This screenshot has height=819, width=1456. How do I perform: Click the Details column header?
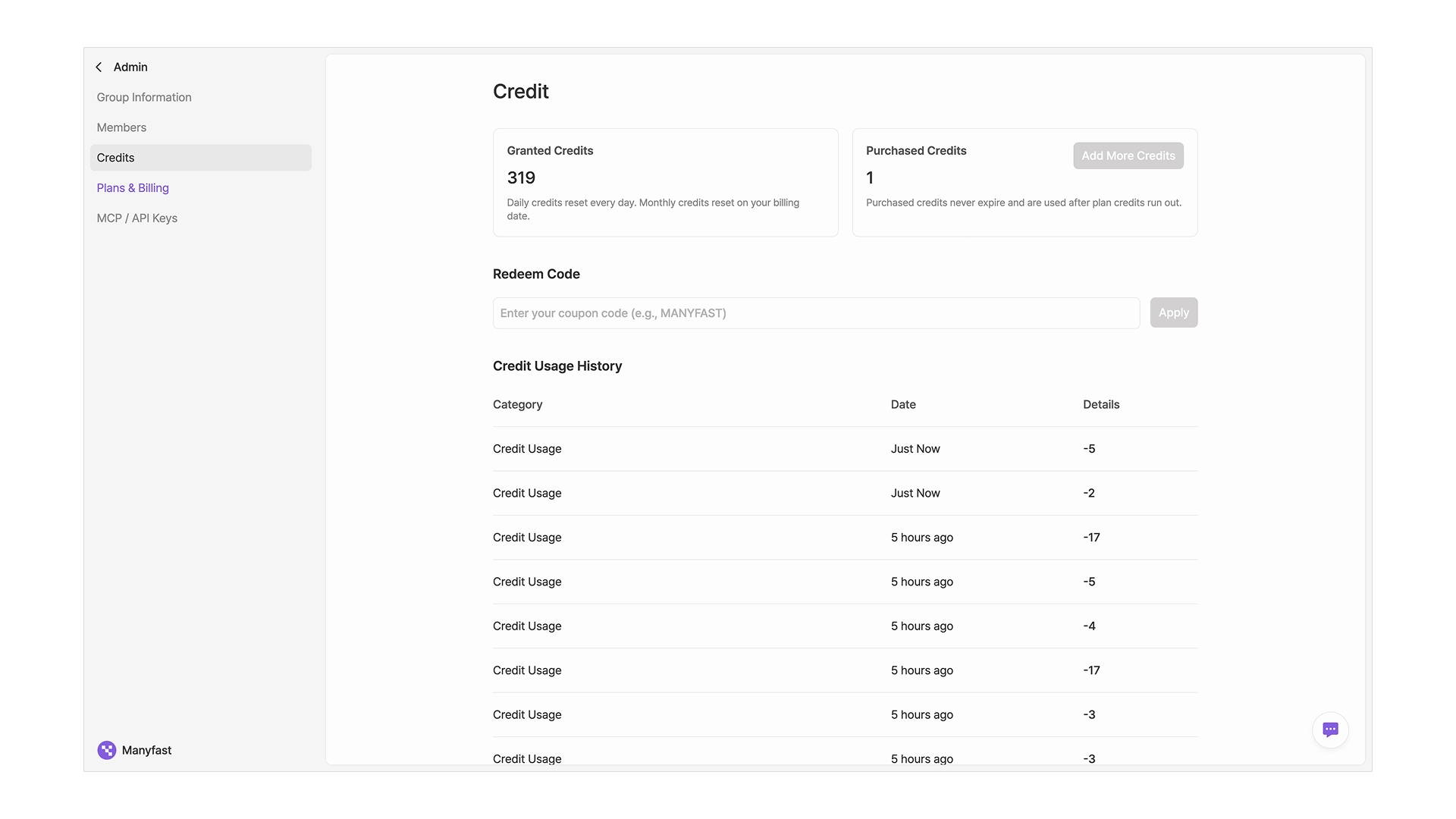[x=1101, y=405]
